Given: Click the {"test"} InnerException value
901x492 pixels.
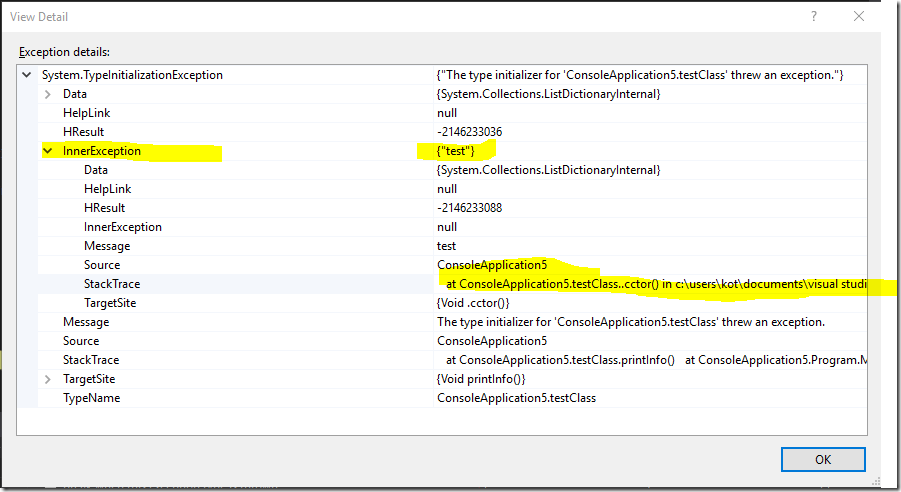Looking at the screenshot, I should 456,151.
